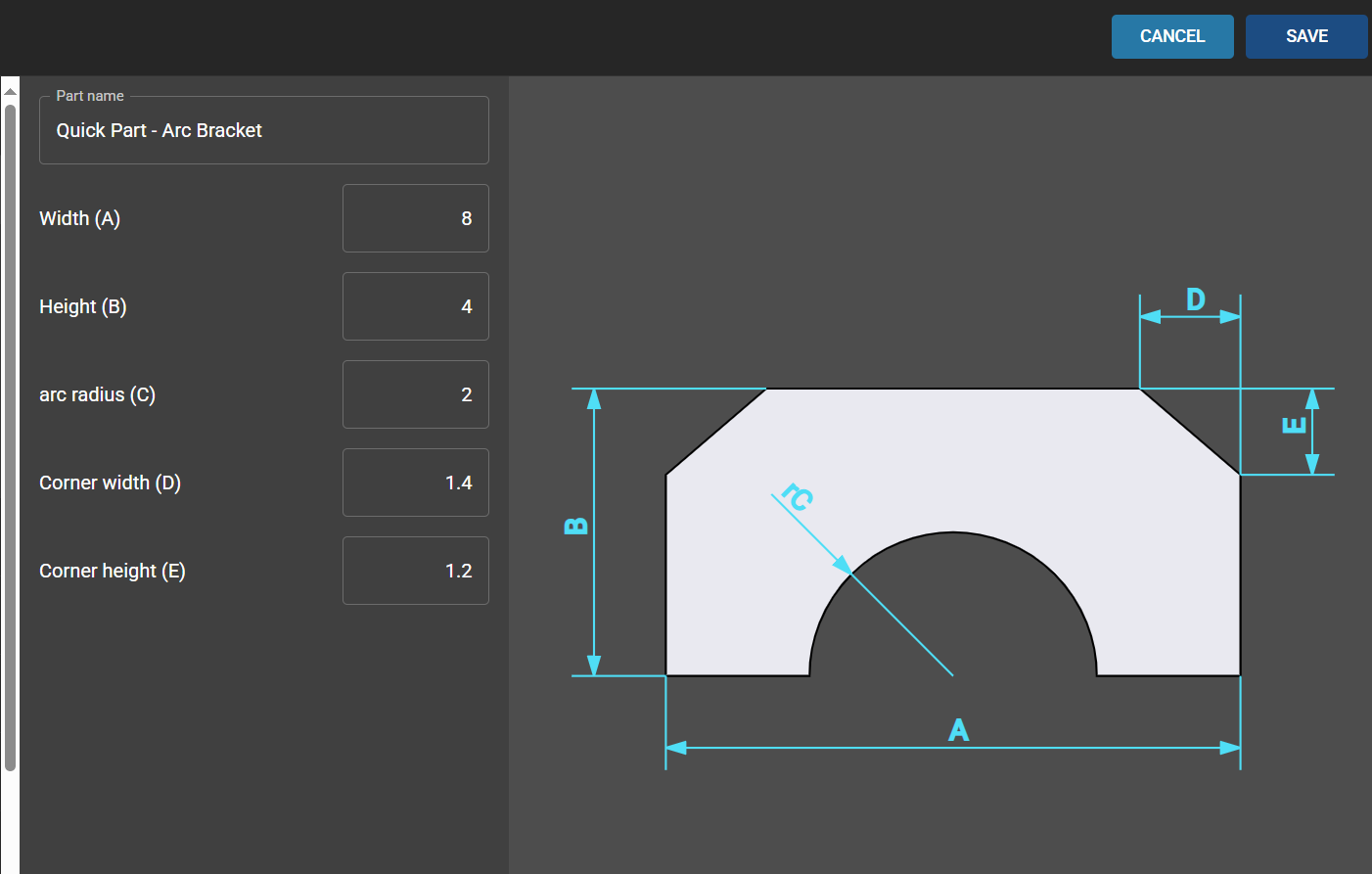
Task: Click the Corner height (E) label
Action: [x=112, y=571]
